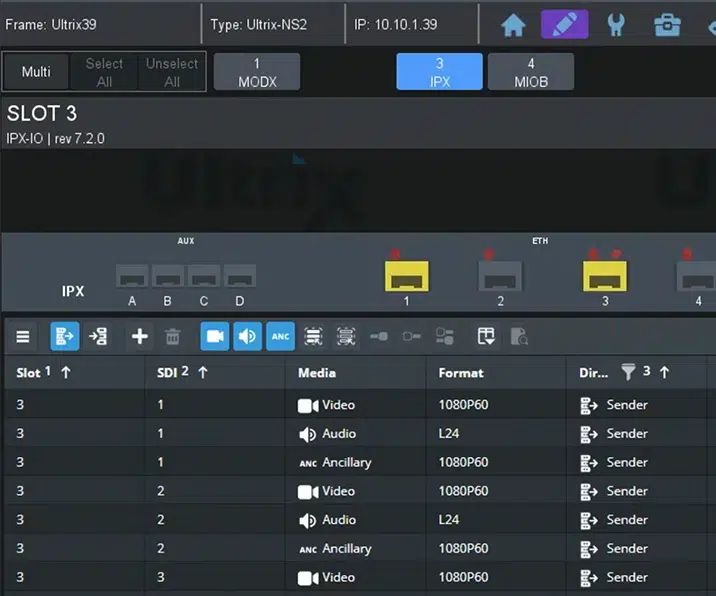This screenshot has height=596, width=716.
Task: Toggle the Audio media filter
Action: (x=247, y=337)
